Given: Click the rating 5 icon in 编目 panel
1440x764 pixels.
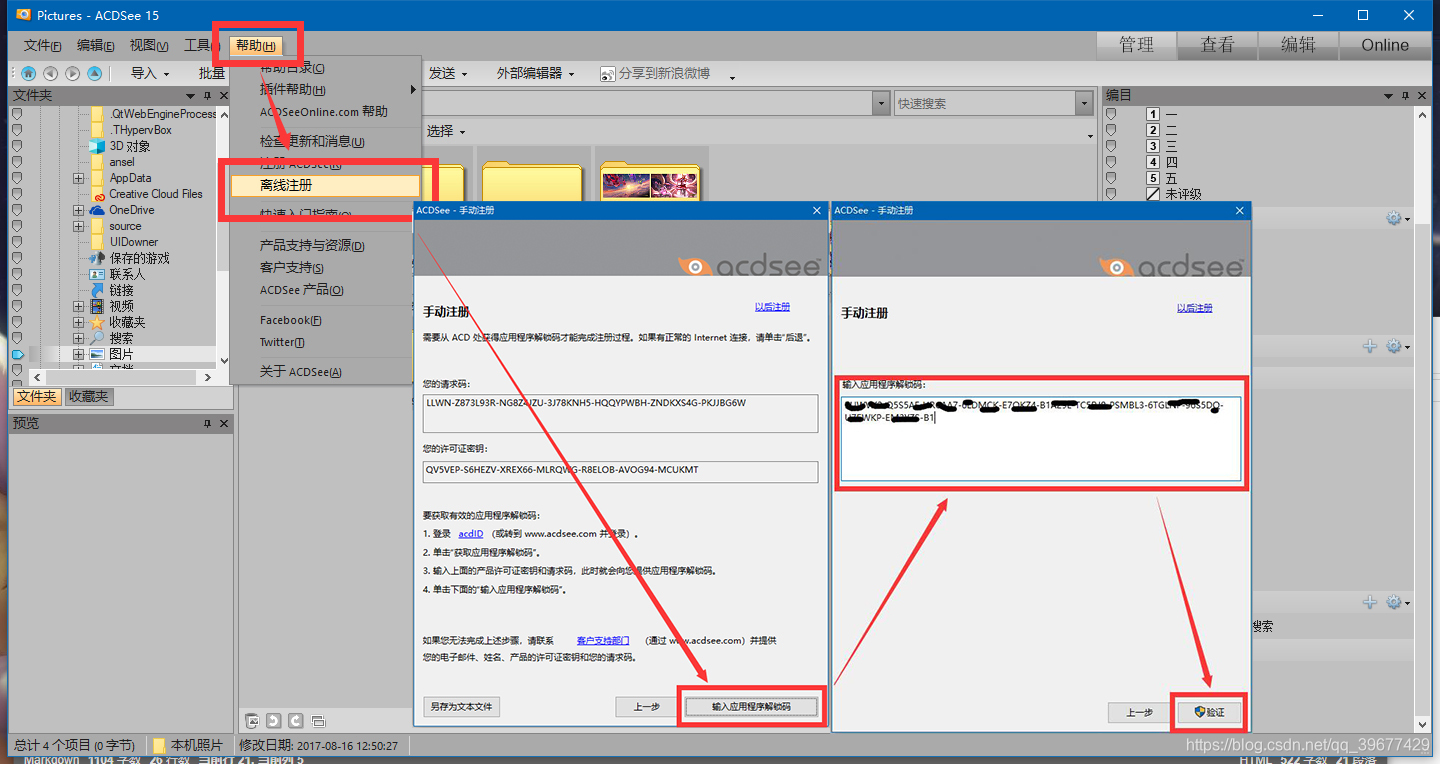Looking at the screenshot, I should coord(1153,179).
